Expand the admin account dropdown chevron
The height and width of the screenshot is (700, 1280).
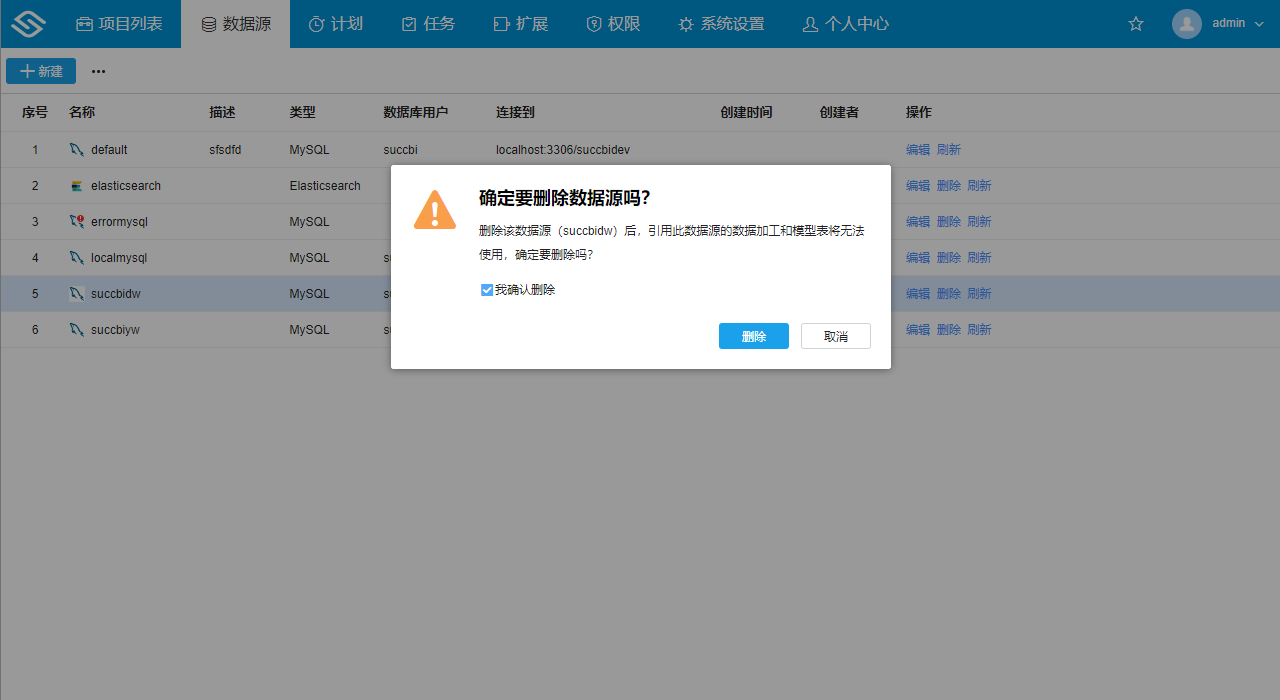point(1260,23)
